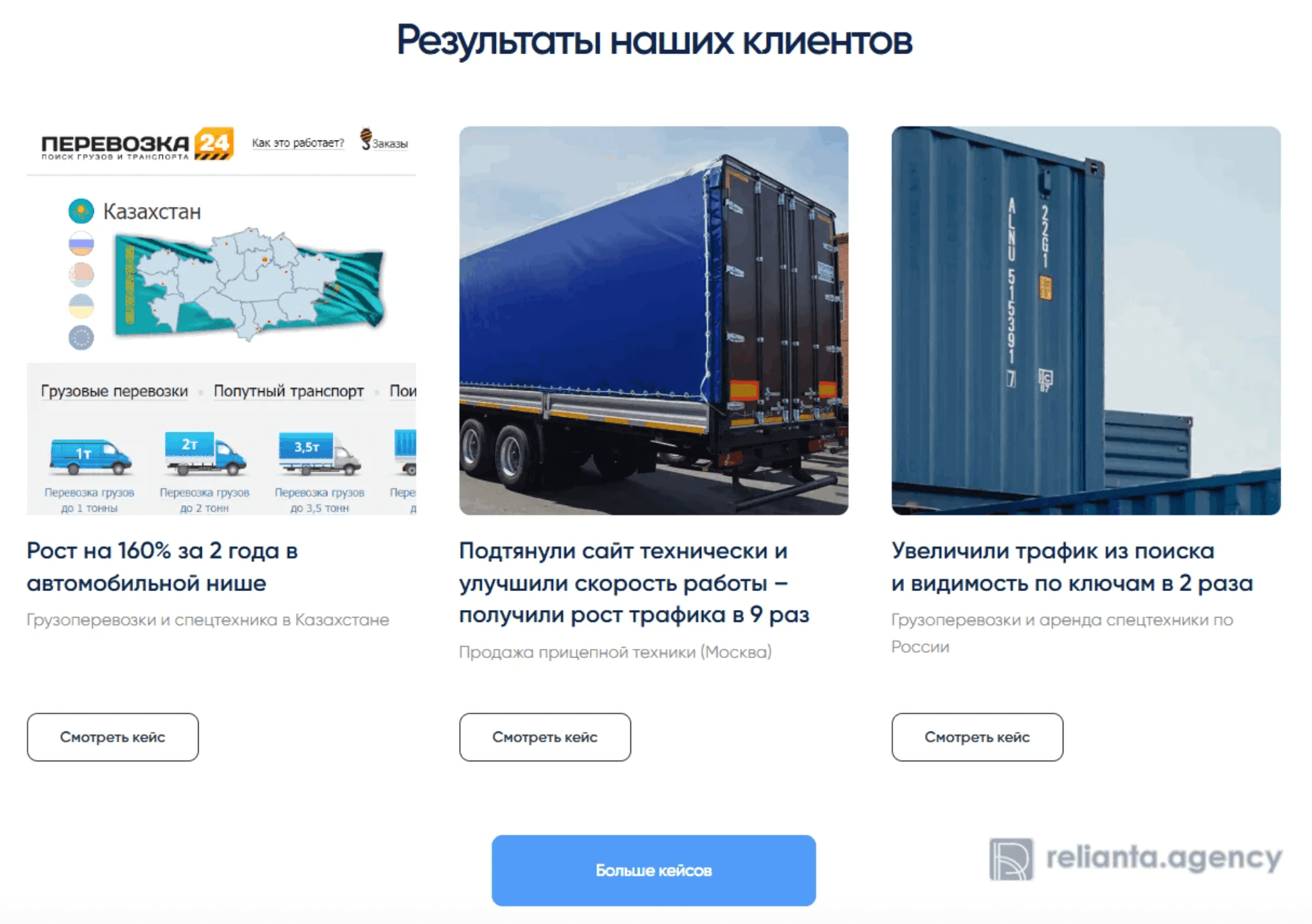Select the Russian flag icon
This screenshot has width=1312, height=924.
coord(81,243)
